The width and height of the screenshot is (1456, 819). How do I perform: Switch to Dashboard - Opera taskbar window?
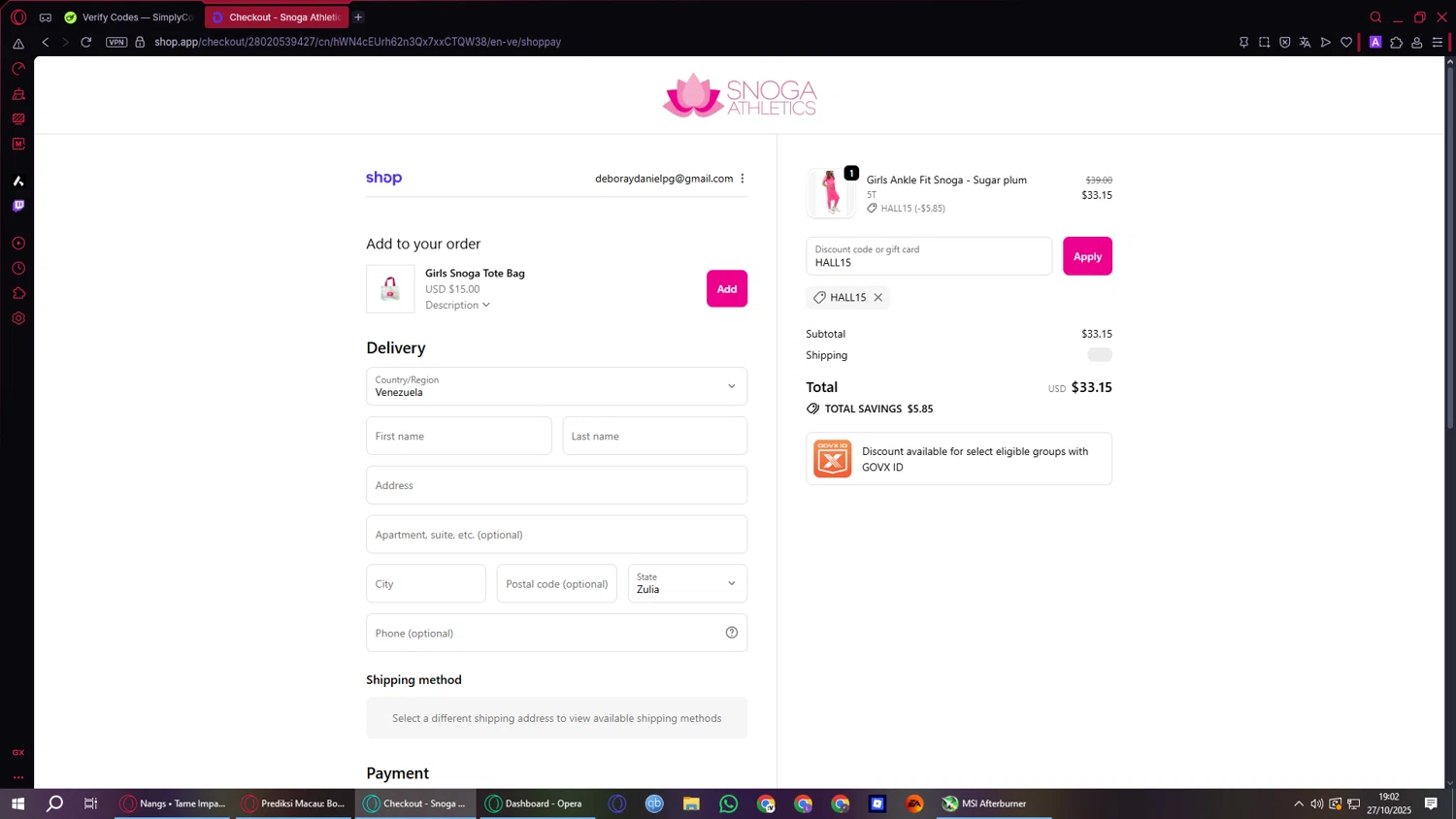coord(536,803)
